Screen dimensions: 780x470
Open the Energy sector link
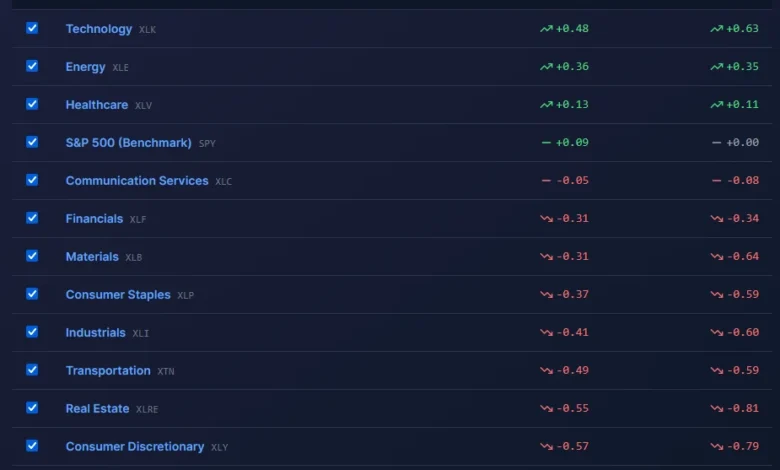(86, 67)
